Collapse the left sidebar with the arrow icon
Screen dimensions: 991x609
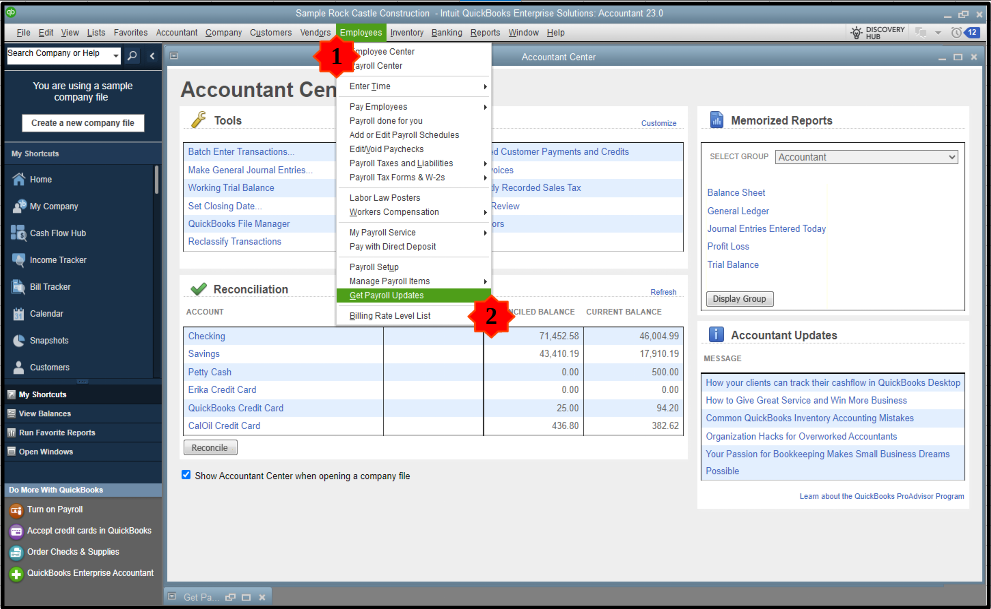(x=152, y=56)
